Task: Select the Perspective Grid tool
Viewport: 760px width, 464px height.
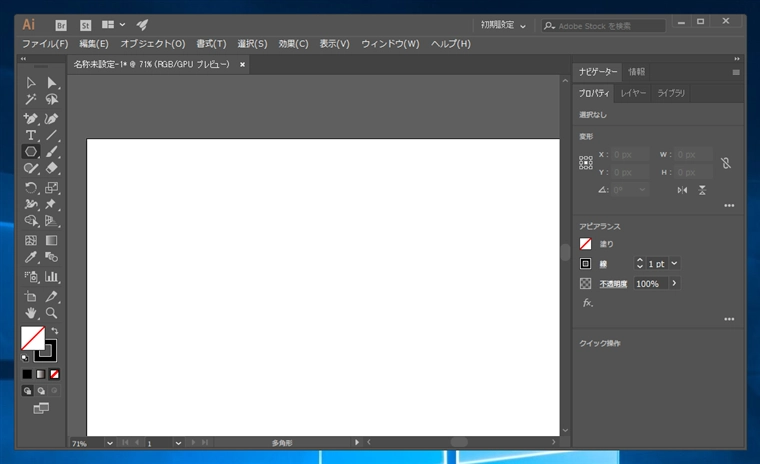Action: (x=51, y=221)
